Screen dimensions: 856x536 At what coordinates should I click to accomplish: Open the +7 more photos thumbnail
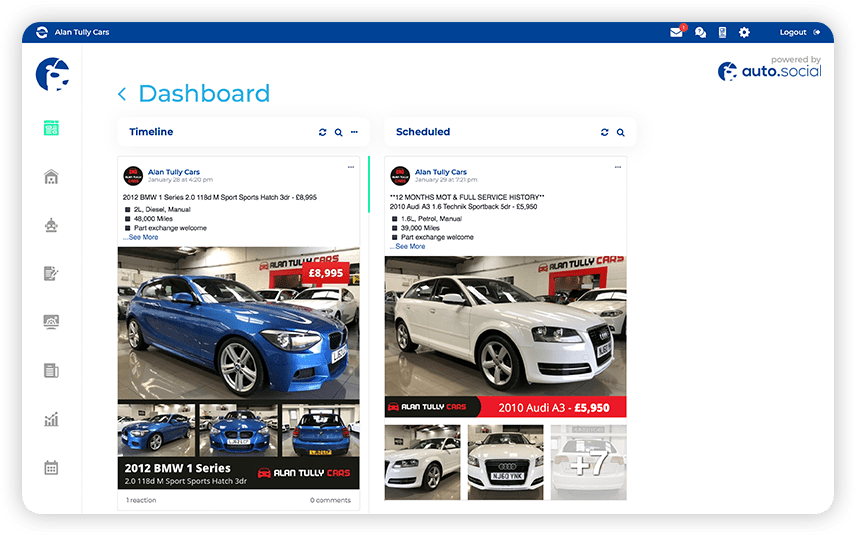(588, 462)
